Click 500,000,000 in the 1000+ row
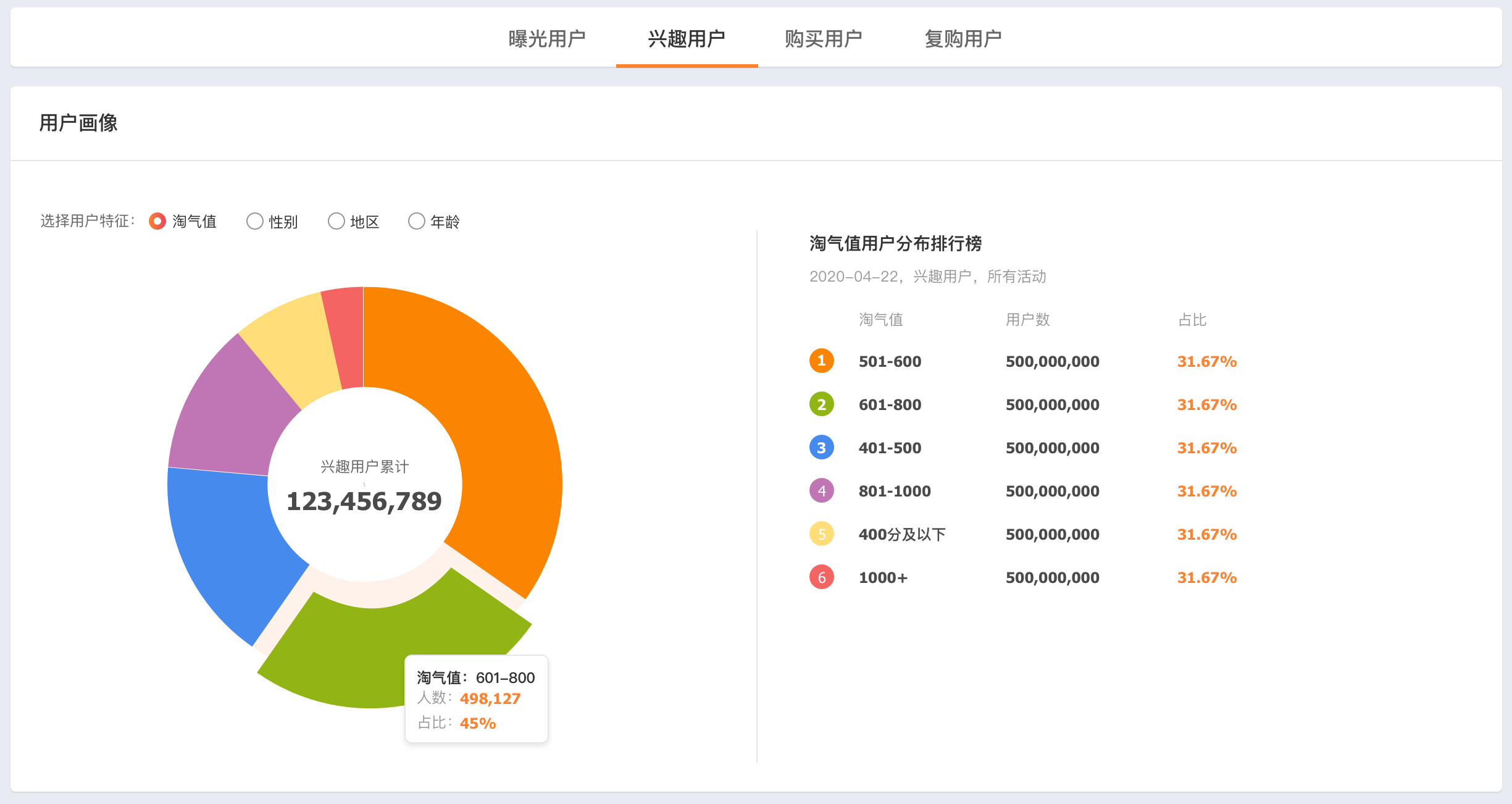 pyautogui.click(x=1053, y=577)
